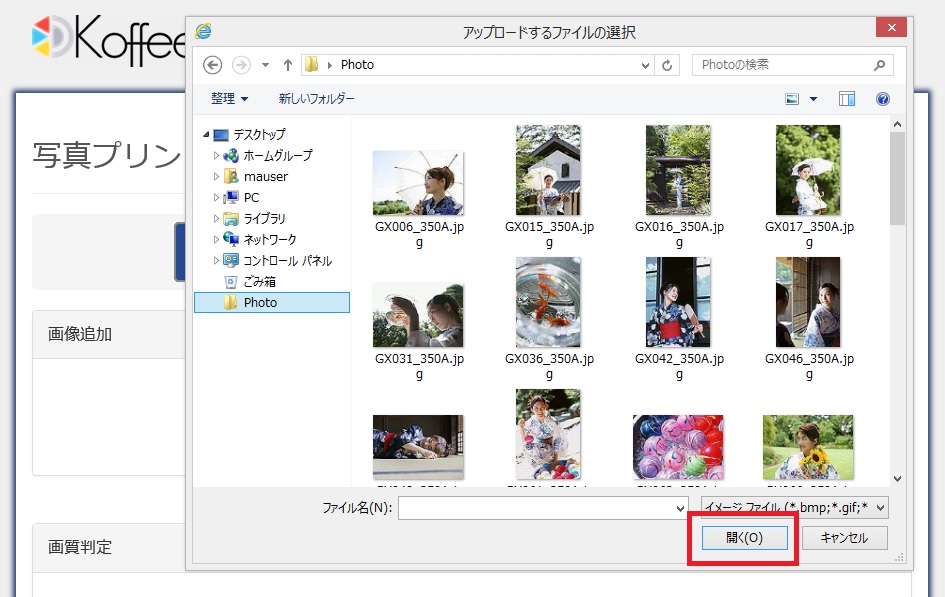Expand the ライブラリ tree node
The image size is (945, 597).
(217, 219)
